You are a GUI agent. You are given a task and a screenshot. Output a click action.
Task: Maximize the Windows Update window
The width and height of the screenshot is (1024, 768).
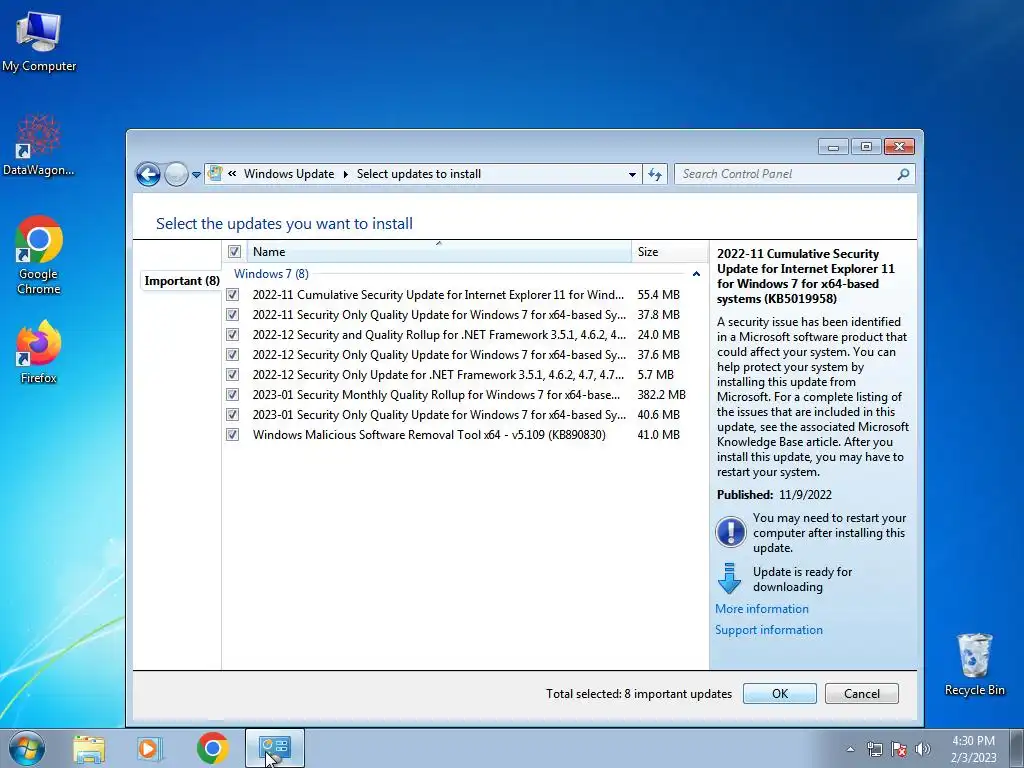coord(866,146)
